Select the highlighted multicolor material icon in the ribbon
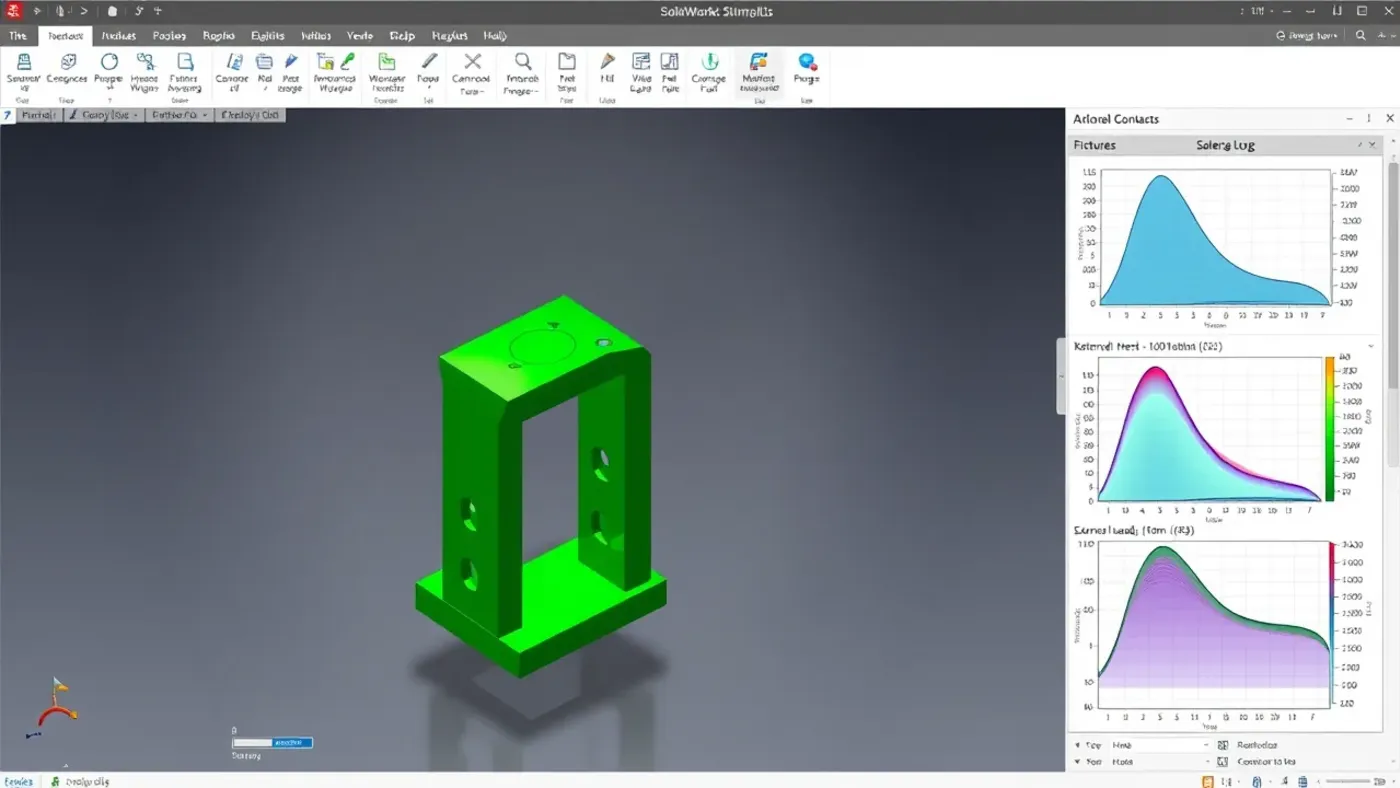1400x788 pixels. [x=758, y=63]
